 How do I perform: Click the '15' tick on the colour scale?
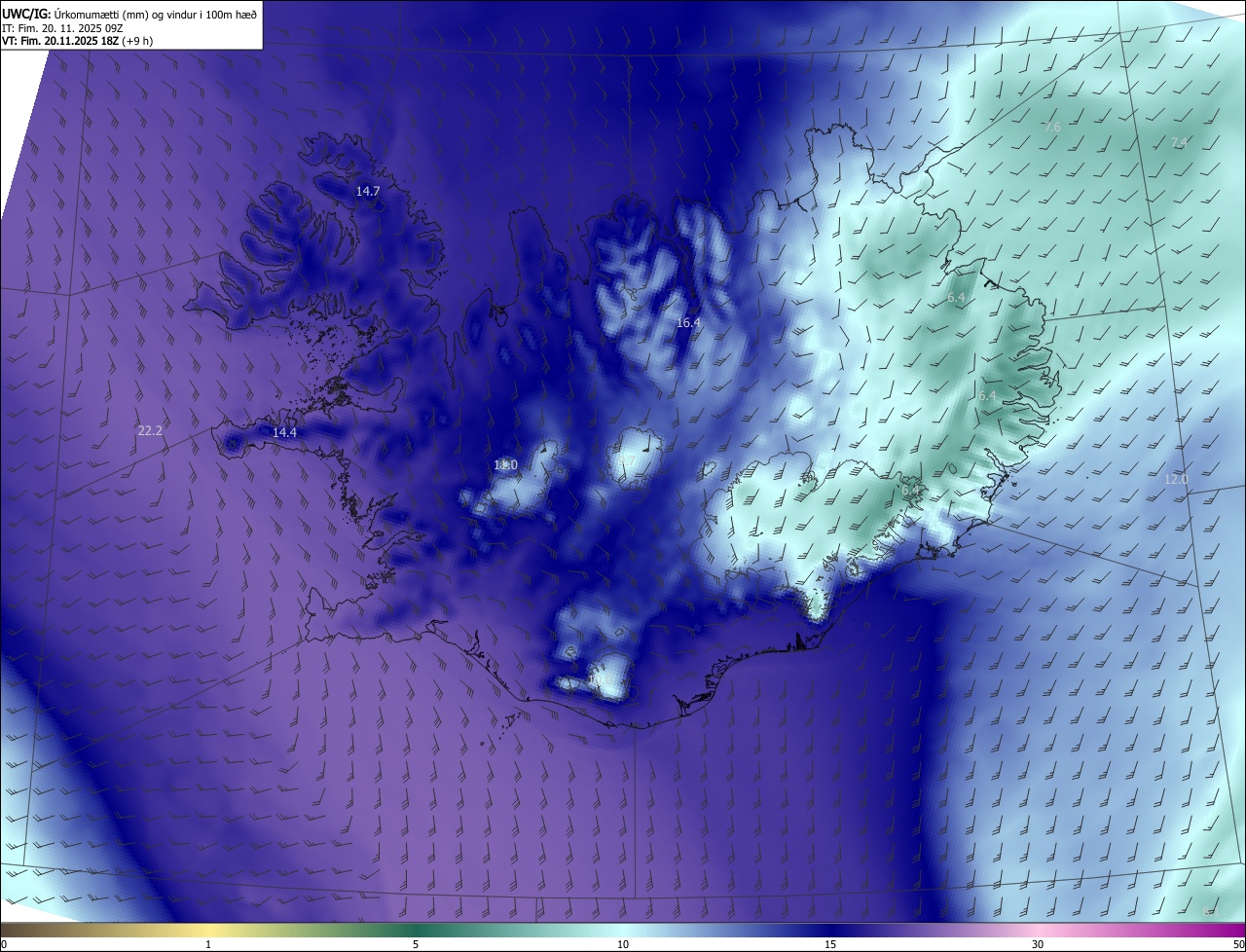[x=830, y=944]
